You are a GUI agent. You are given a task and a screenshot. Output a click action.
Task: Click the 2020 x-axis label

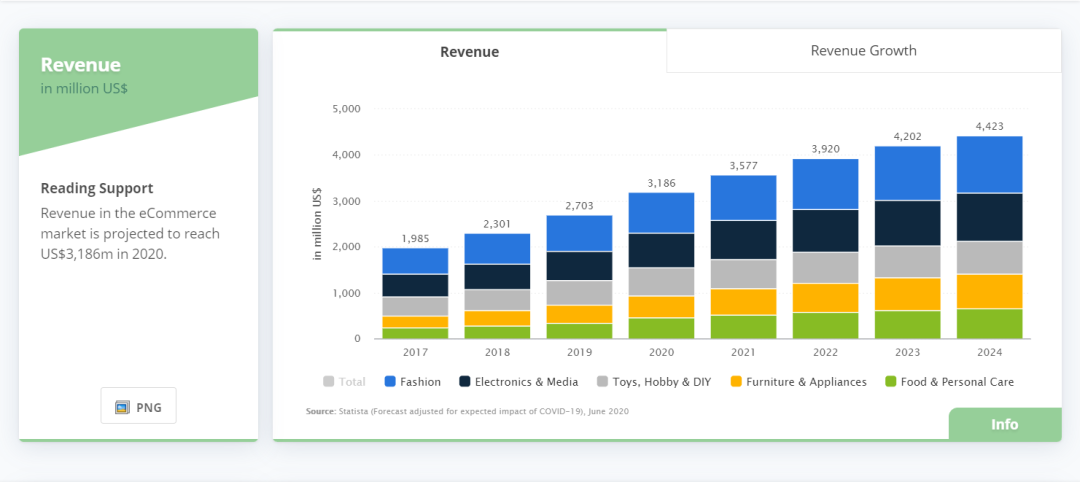661,352
